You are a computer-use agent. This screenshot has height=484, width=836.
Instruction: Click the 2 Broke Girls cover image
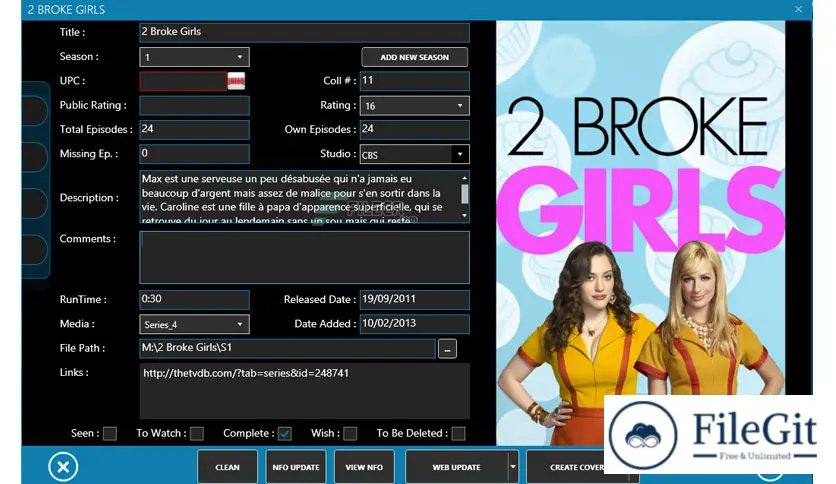click(640, 233)
